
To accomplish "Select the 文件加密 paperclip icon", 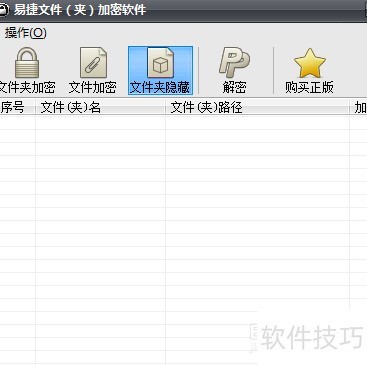I will click(93, 63).
